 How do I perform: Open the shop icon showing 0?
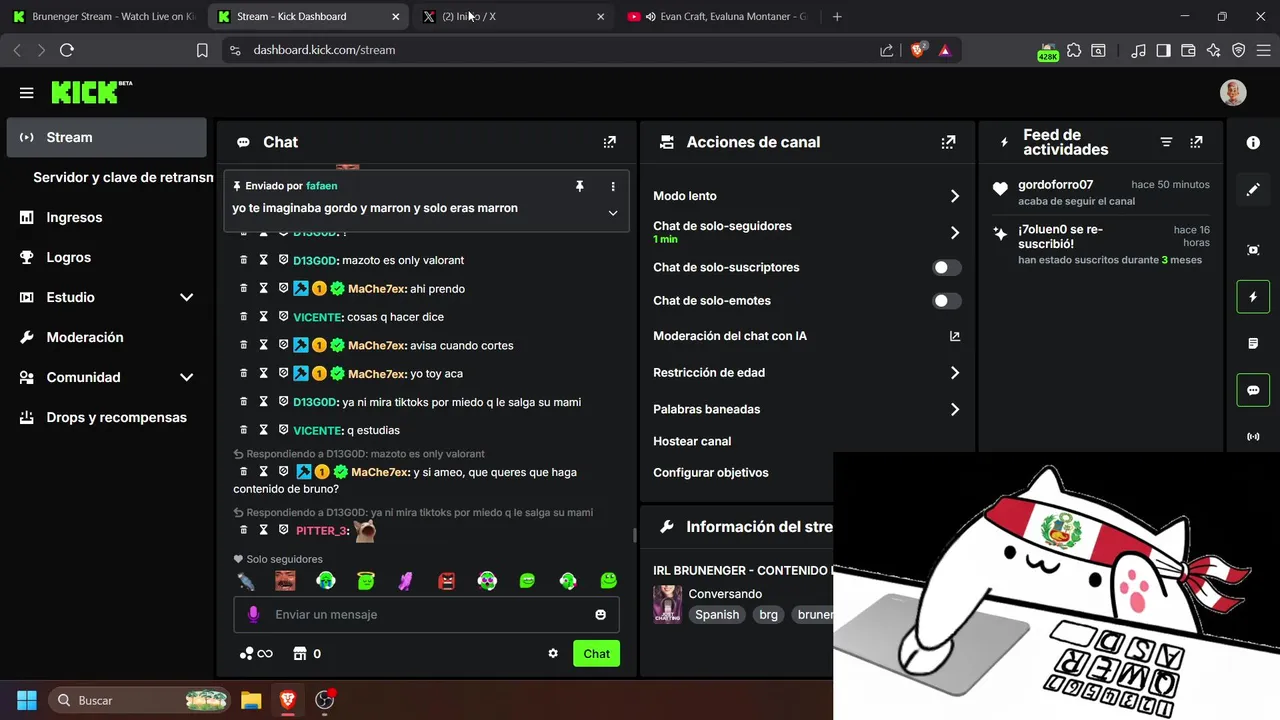pyautogui.click(x=299, y=654)
